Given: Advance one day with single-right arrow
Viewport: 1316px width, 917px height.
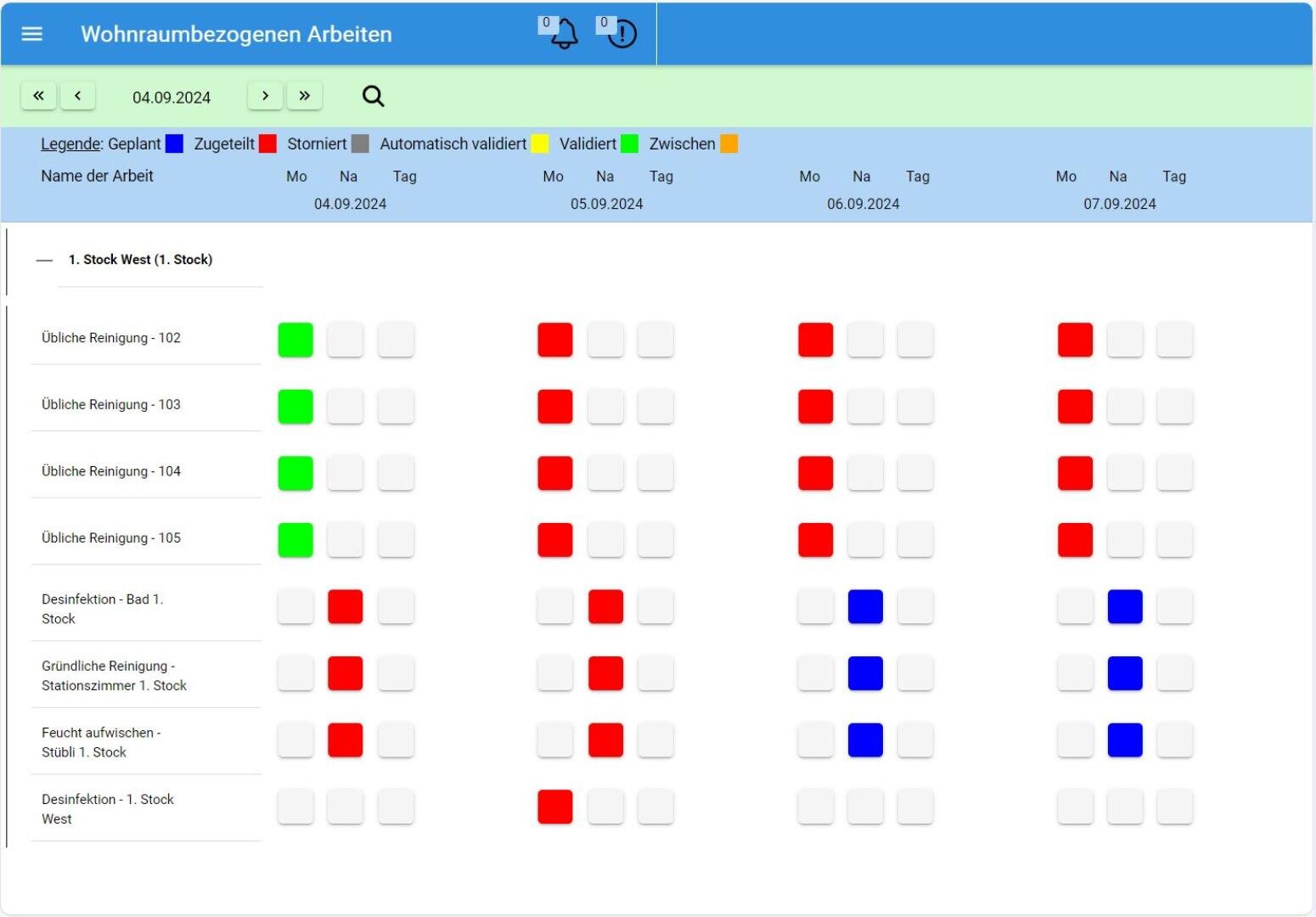Looking at the screenshot, I should (265, 95).
